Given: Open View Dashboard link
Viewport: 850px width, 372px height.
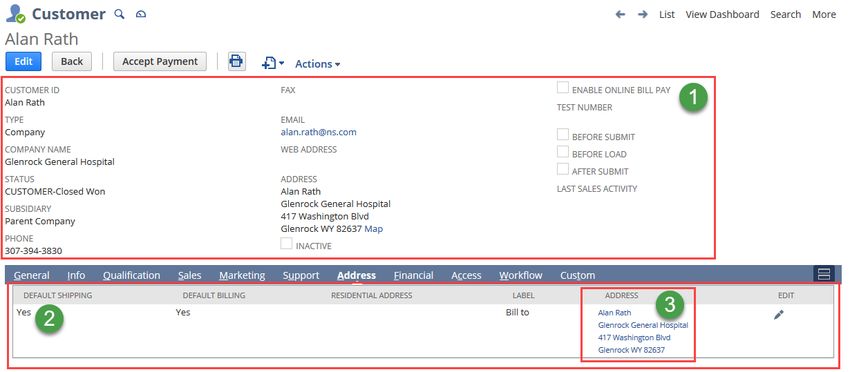Looking at the screenshot, I should click(722, 15).
